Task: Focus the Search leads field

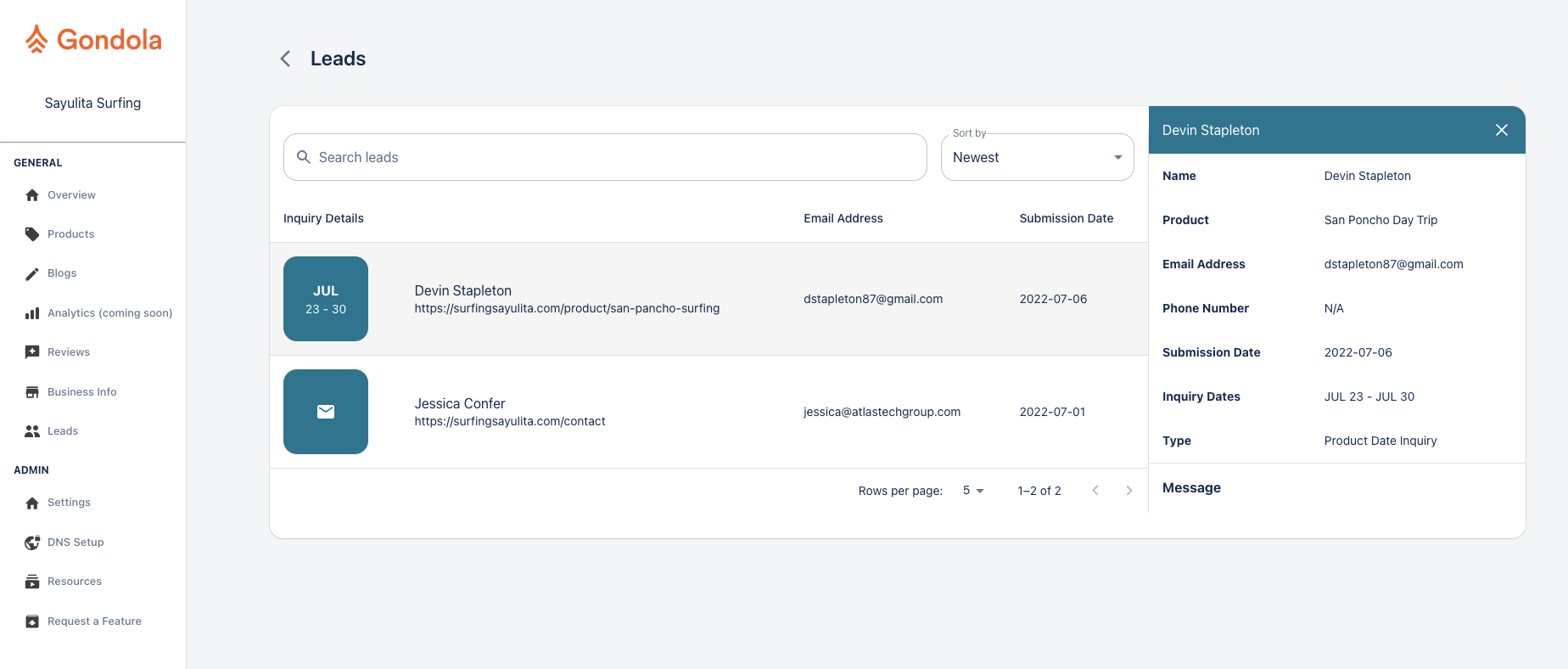Action: tap(605, 157)
